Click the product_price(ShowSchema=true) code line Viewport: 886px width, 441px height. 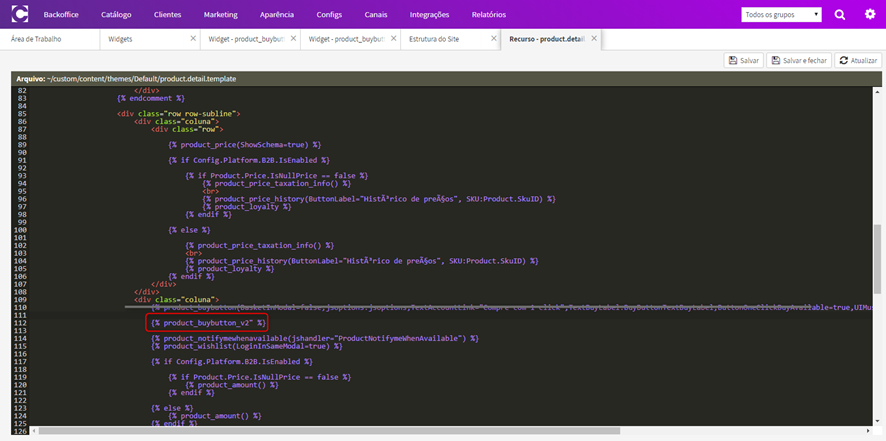[x=244, y=145]
